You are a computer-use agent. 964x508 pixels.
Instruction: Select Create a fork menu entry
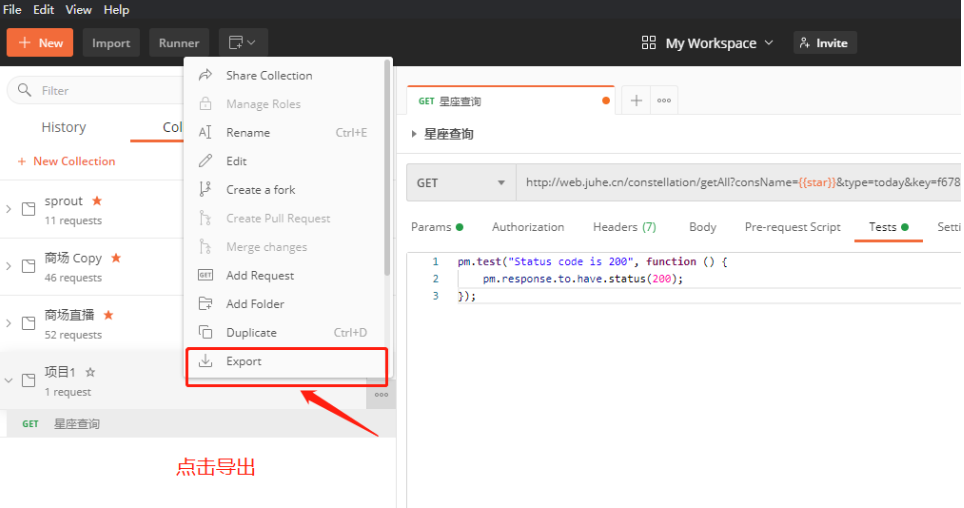coord(286,189)
